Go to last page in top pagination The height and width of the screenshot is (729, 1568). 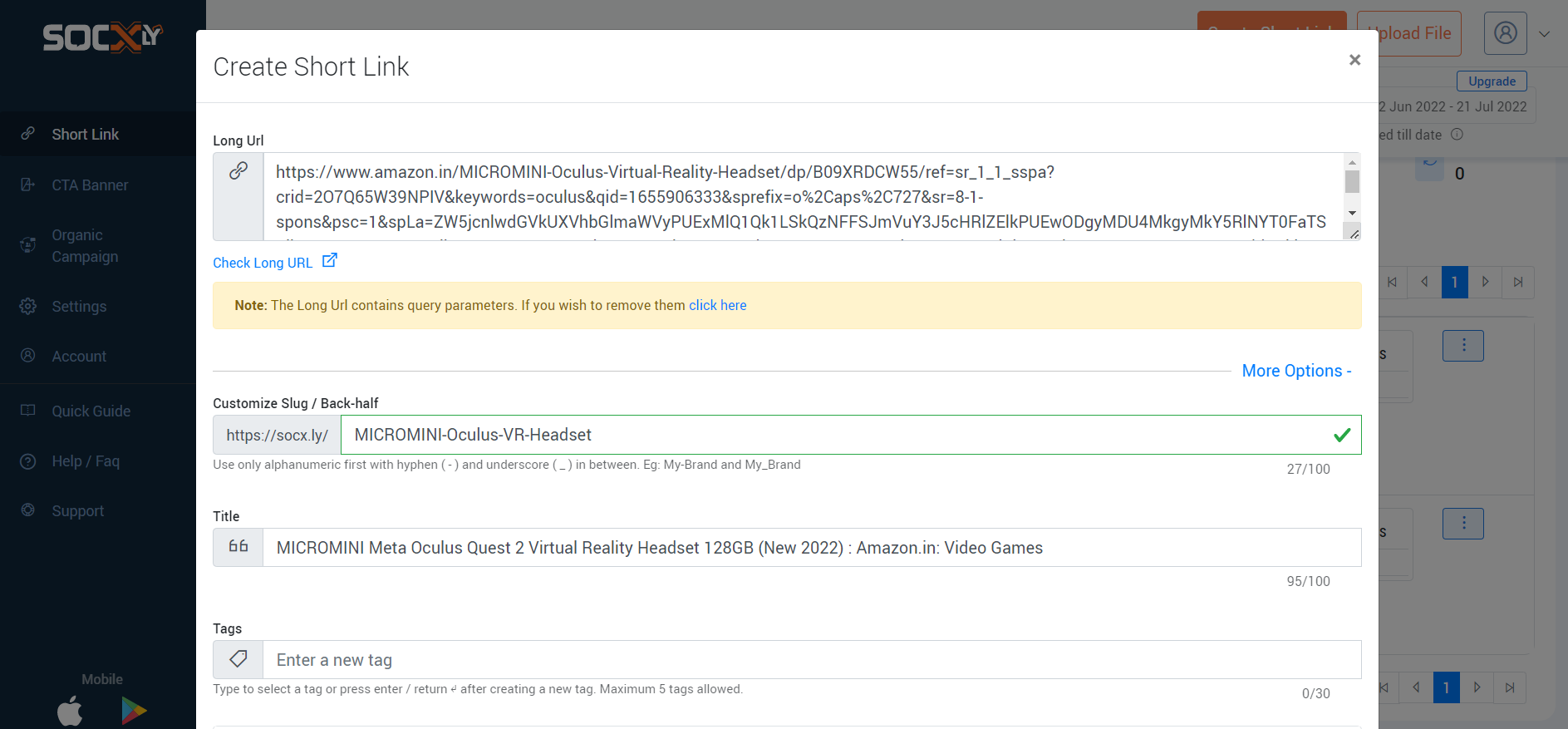pyautogui.click(x=1517, y=282)
